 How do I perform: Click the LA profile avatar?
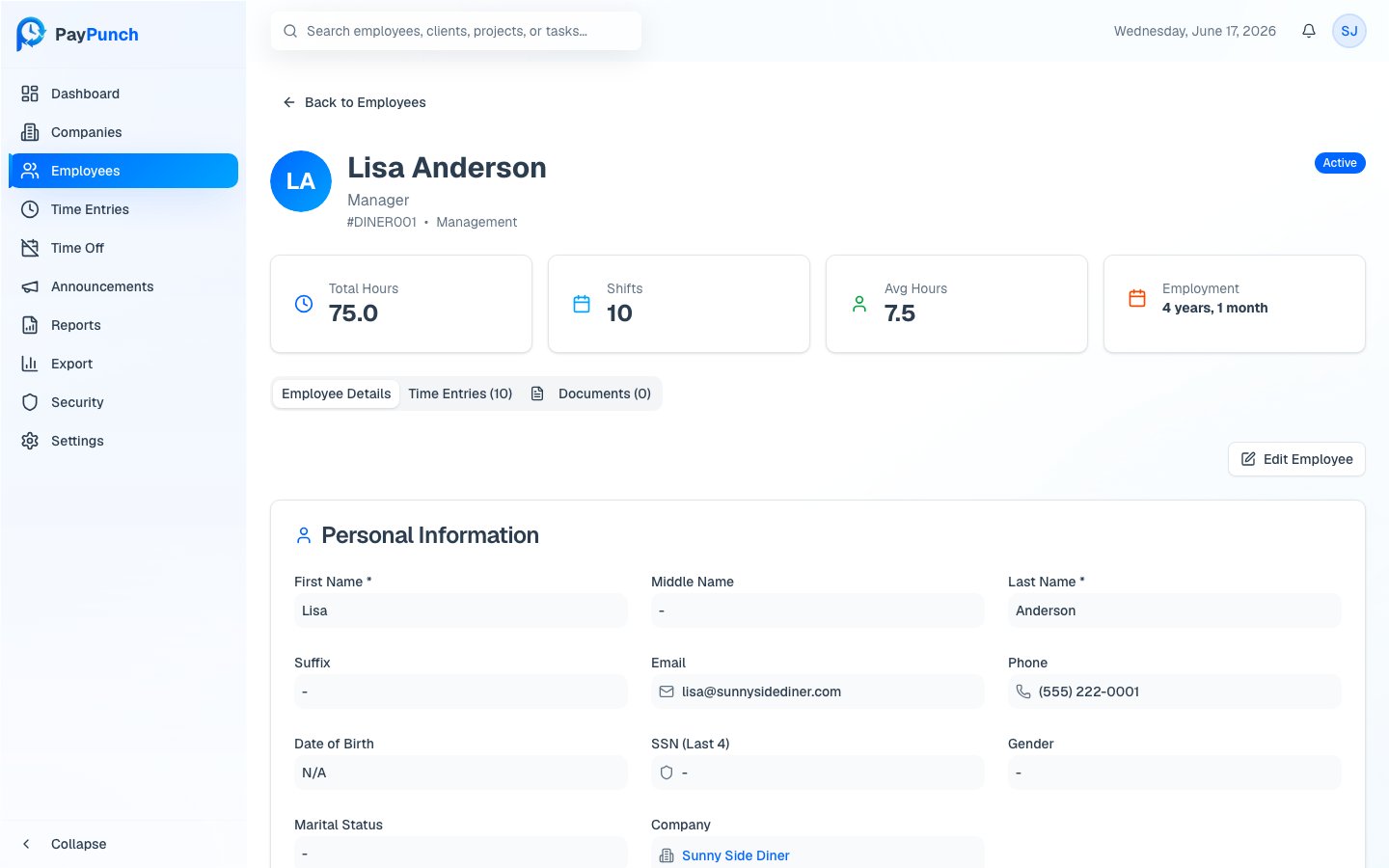point(301,181)
